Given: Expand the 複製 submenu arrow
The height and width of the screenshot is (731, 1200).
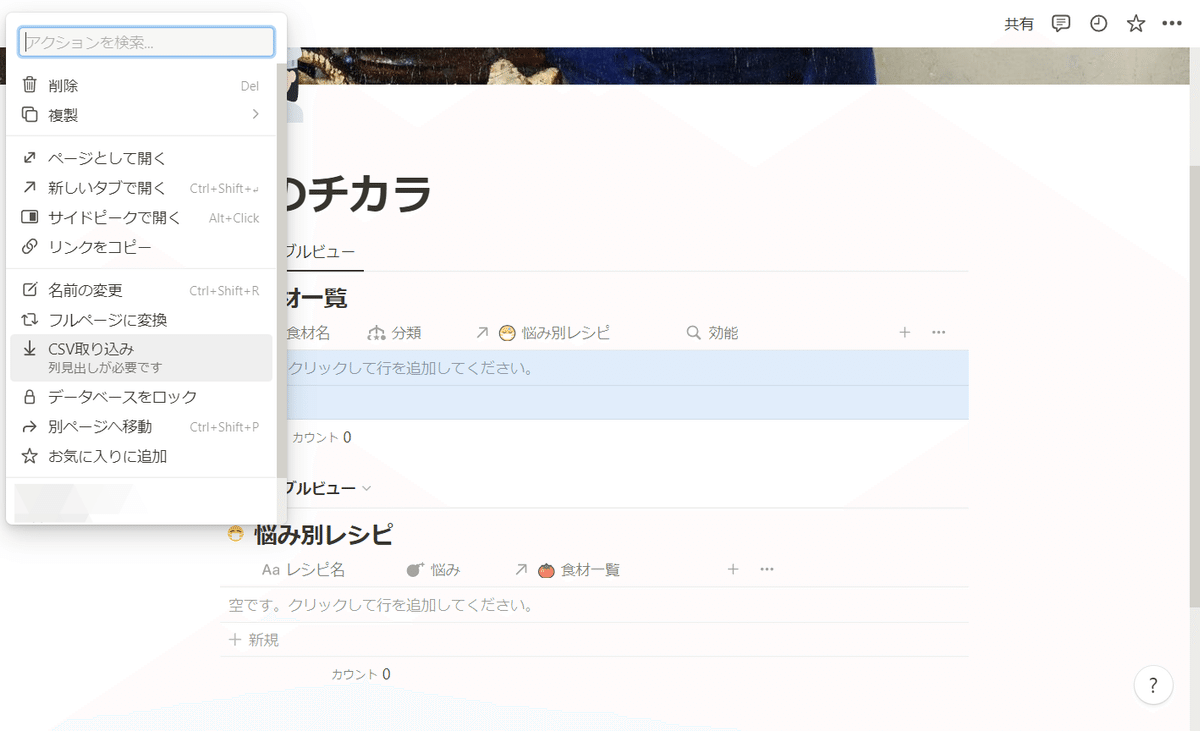Looking at the screenshot, I should coord(255,115).
